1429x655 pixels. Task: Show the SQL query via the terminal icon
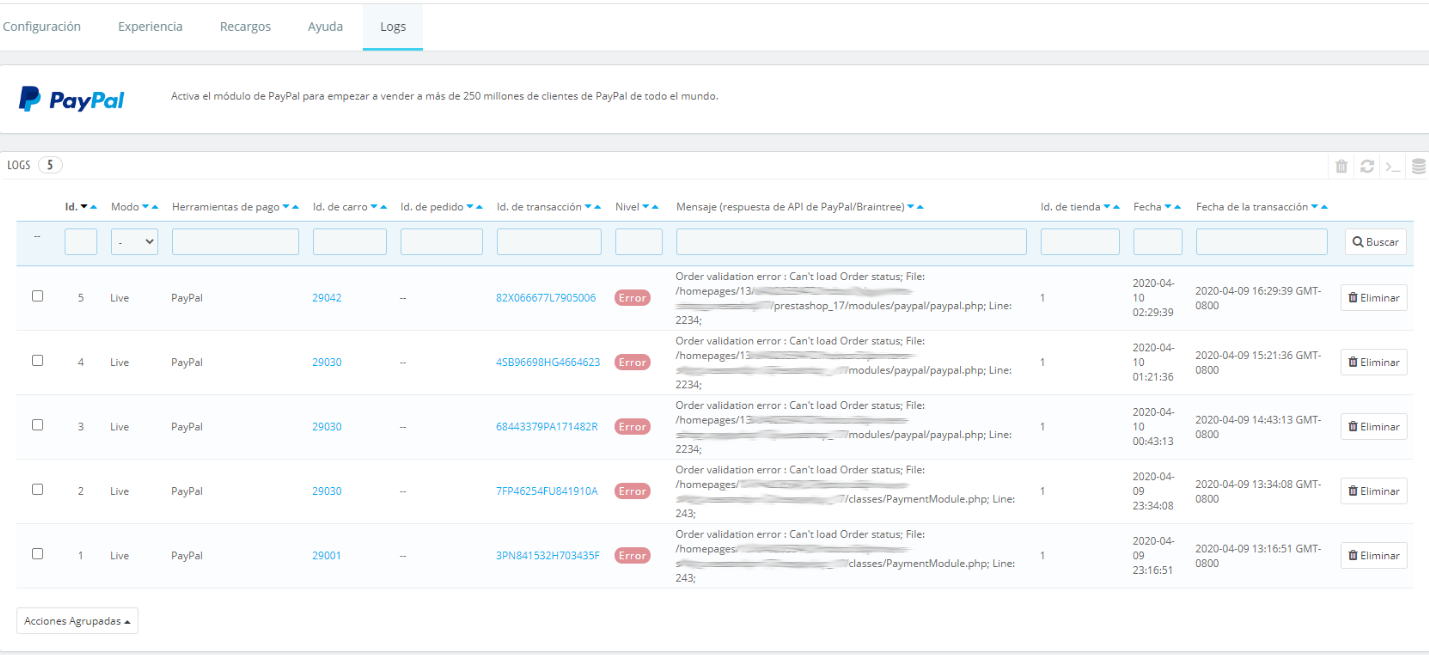click(x=1392, y=167)
